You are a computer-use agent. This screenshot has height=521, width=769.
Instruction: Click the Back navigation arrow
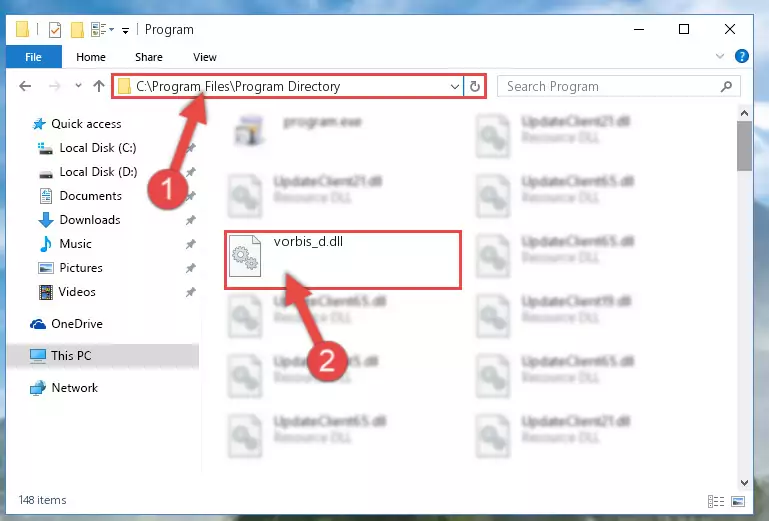(x=25, y=86)
